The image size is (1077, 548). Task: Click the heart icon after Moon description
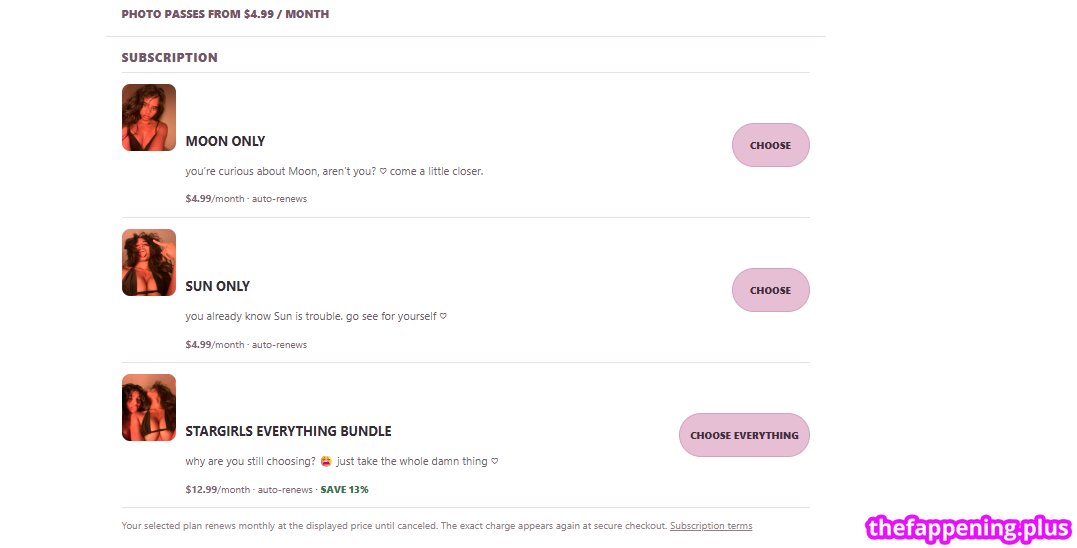(383, 172)
